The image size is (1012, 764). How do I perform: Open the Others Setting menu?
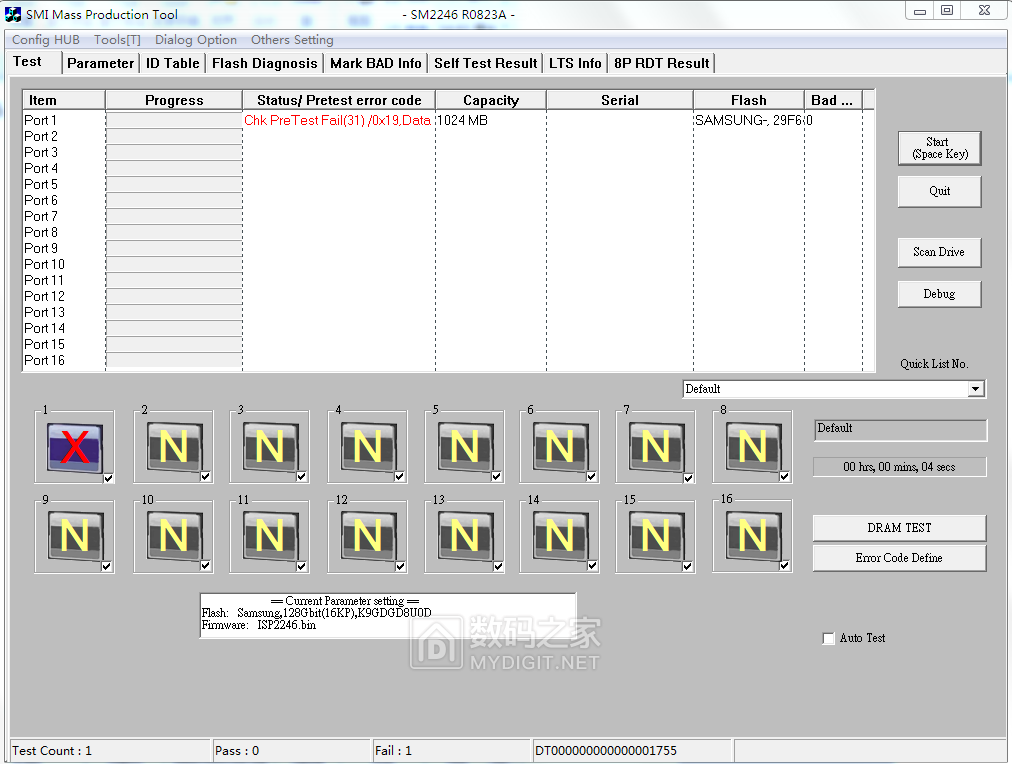292,40
